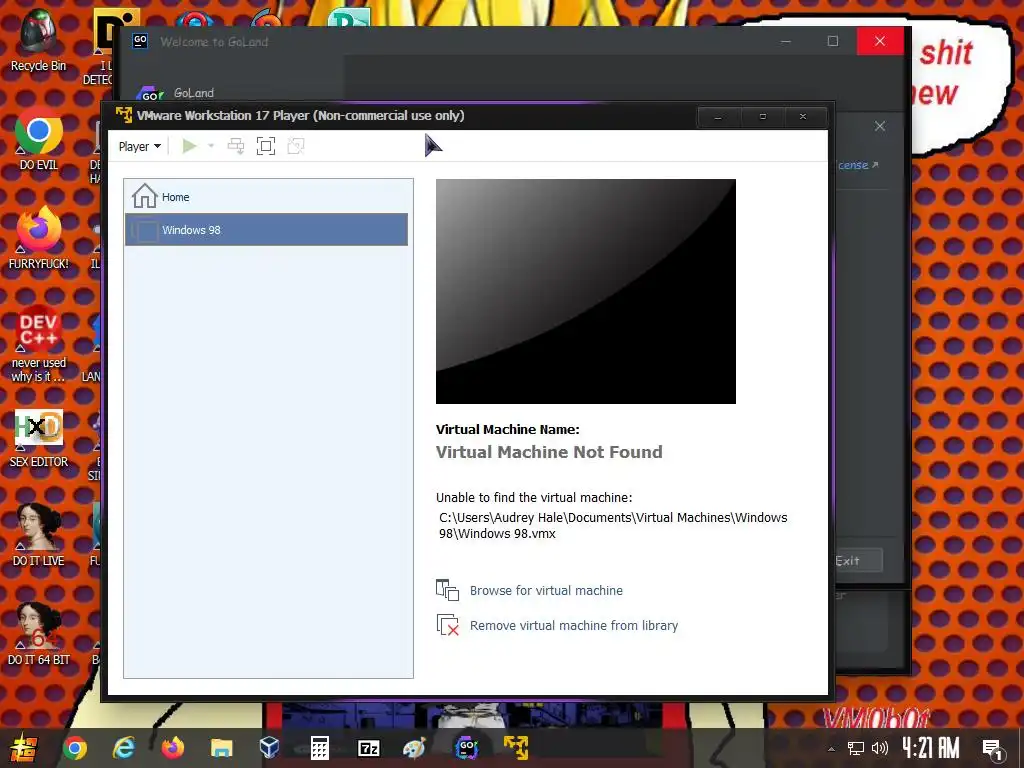The image size is (1024, 768).
Task: Click the volume speaker tray icon
Action: point(880,748)
